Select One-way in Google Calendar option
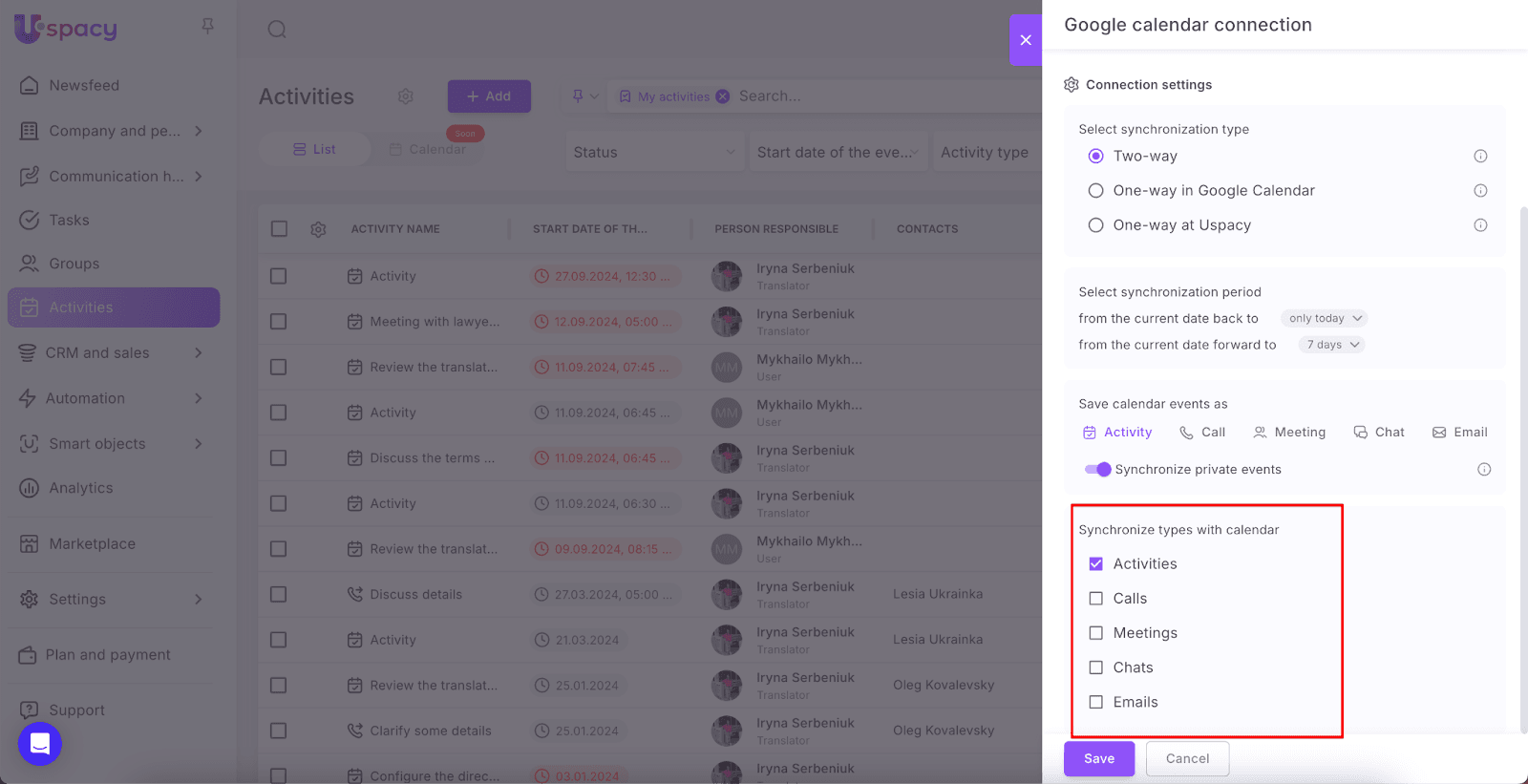The width and height of the screenshot is (1528, 784). (1096, 191)
